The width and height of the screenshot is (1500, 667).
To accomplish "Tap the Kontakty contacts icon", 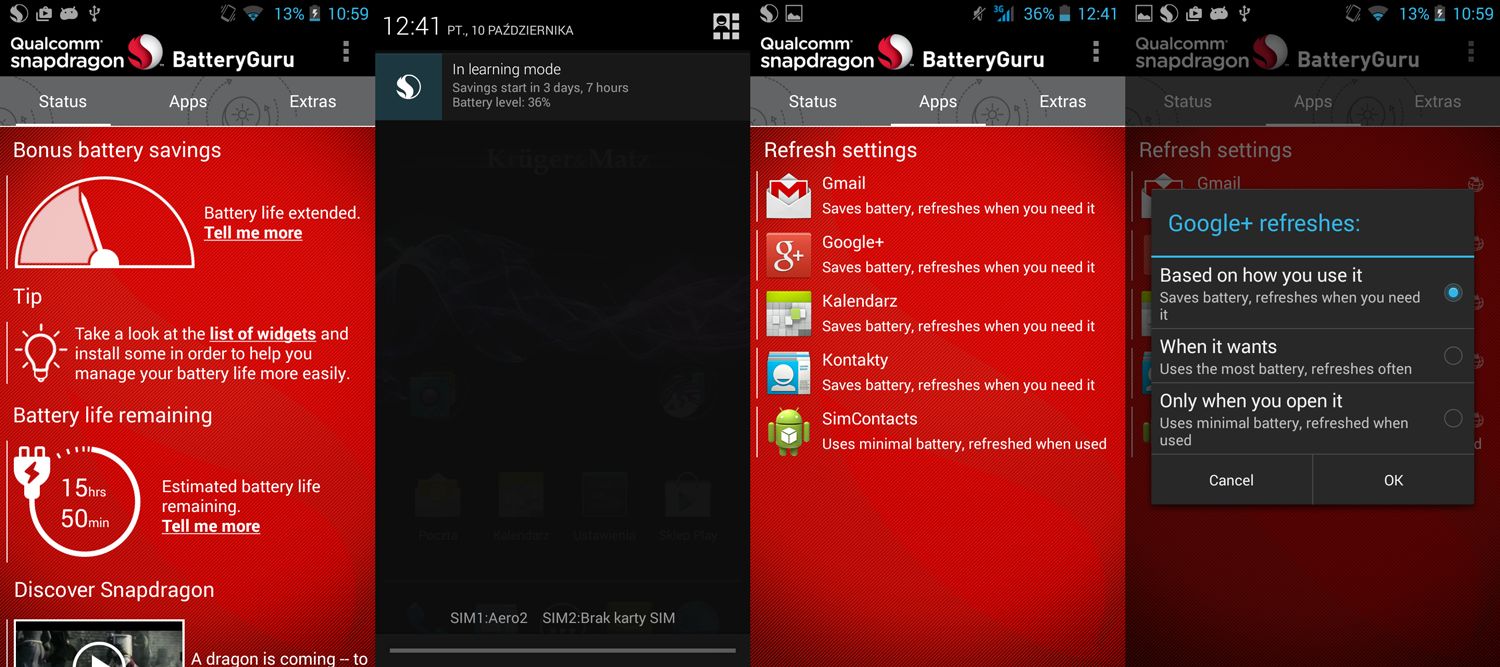I will click(x=788, y=373).
